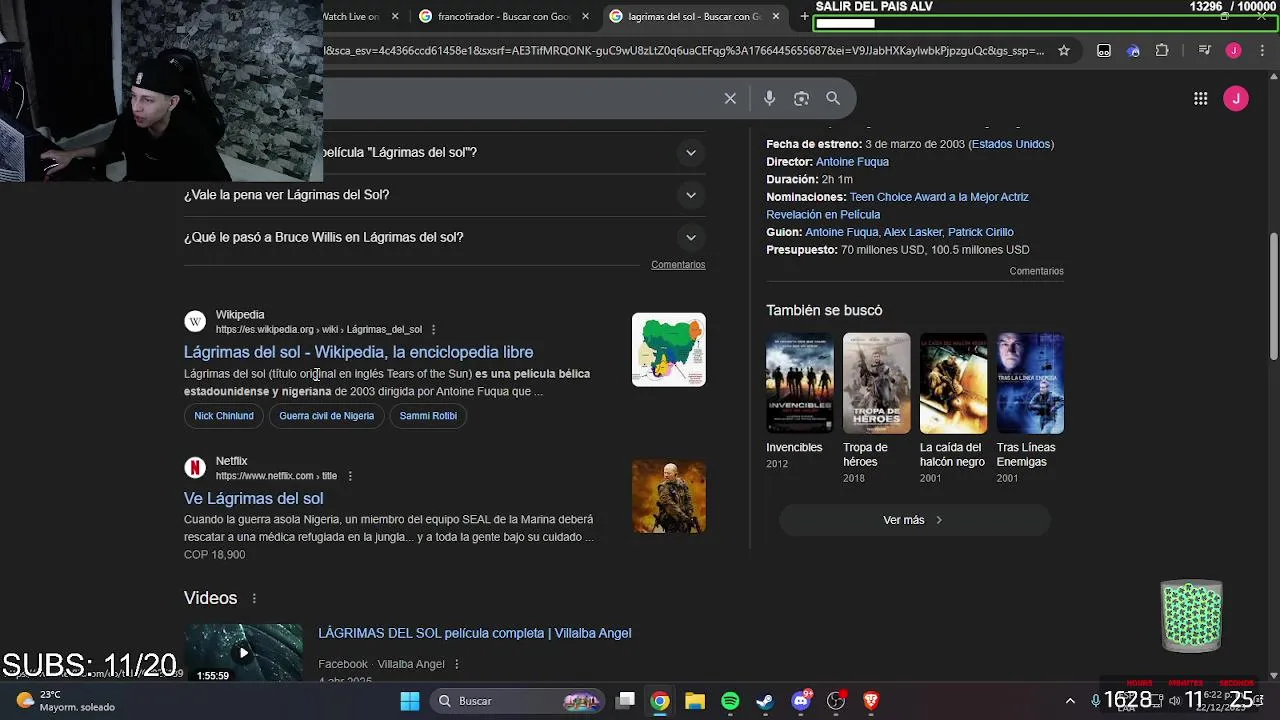The height and width of the screenshot is (720, 1280).
Task: Open Antoine Fuqua director link
Action: 852,162
